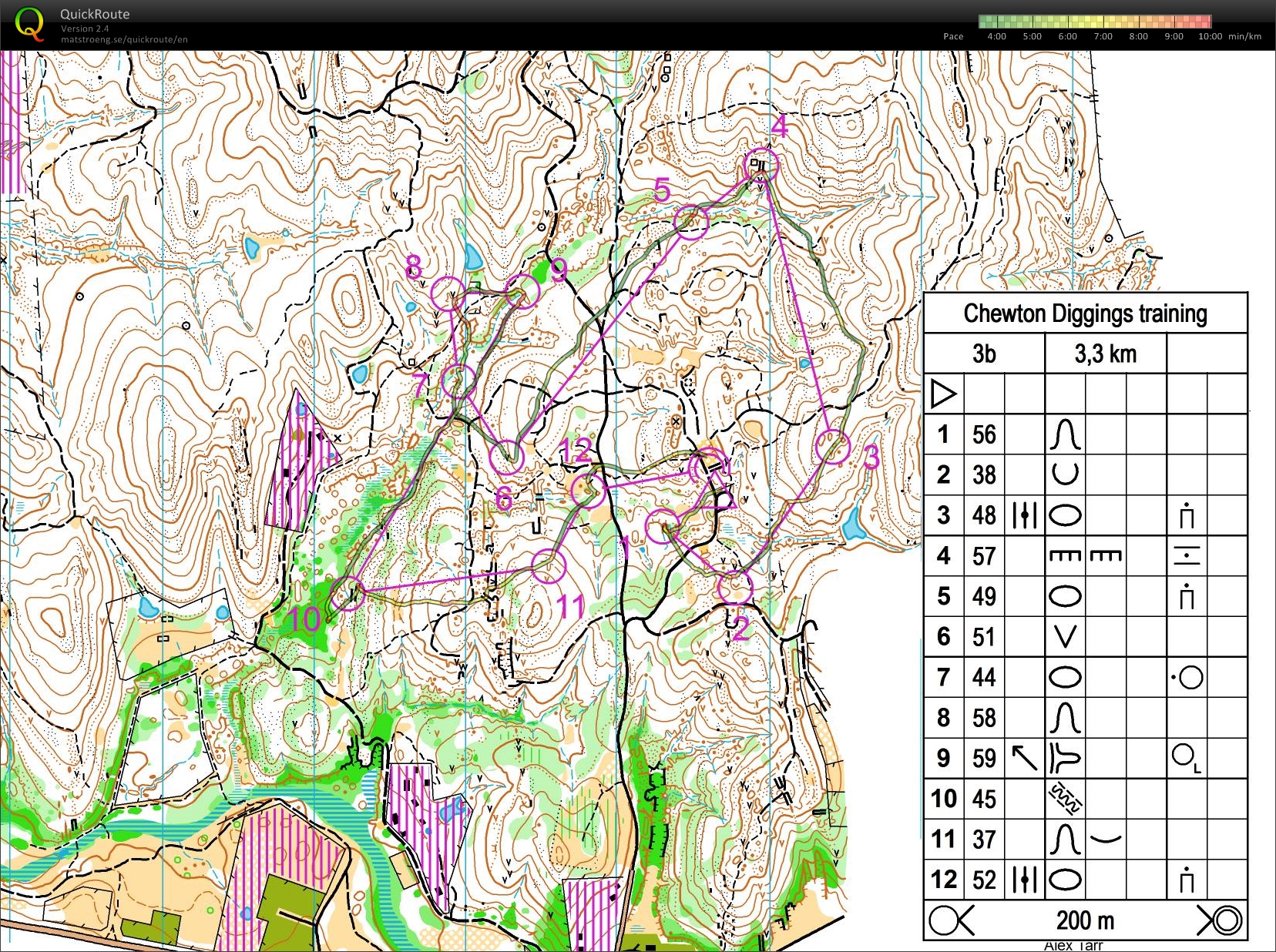This screenshot has height=952, width=1276.
Task: Select control circle 10 on the map
Action: [x=348, y=594]
